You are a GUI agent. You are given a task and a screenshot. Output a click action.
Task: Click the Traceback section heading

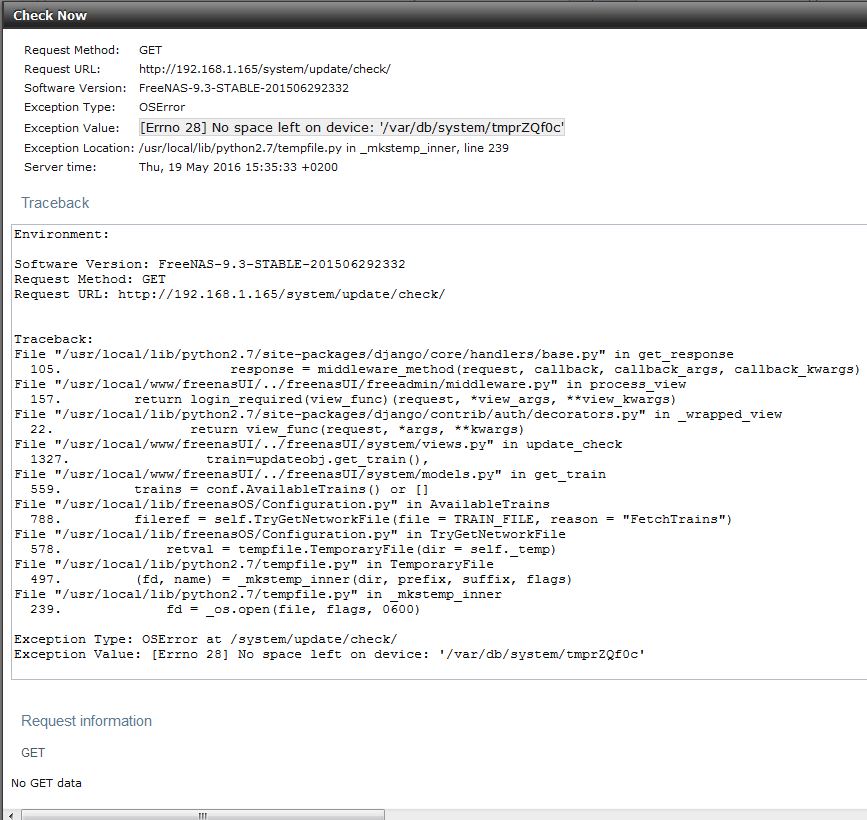pyautogui.click(x=56, y=203)
